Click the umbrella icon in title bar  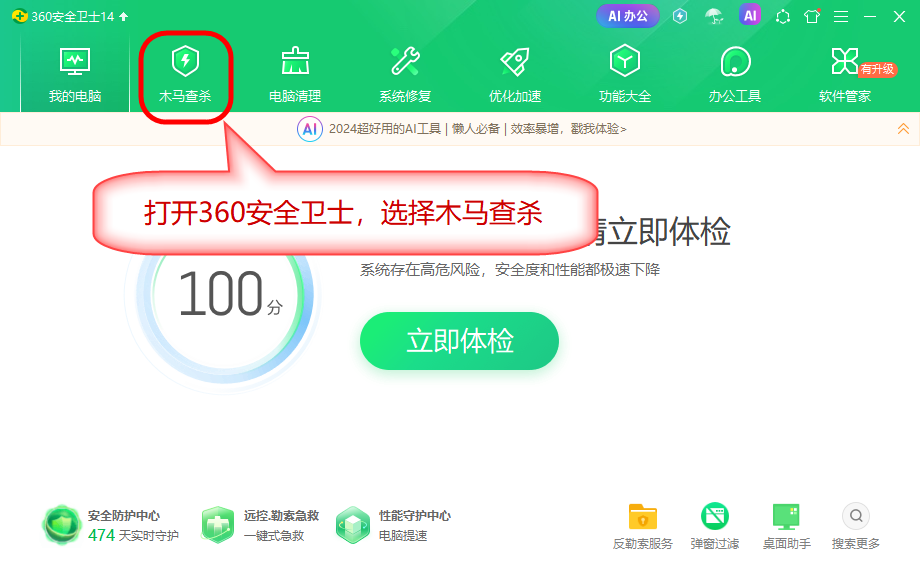(x=714, y=16)
